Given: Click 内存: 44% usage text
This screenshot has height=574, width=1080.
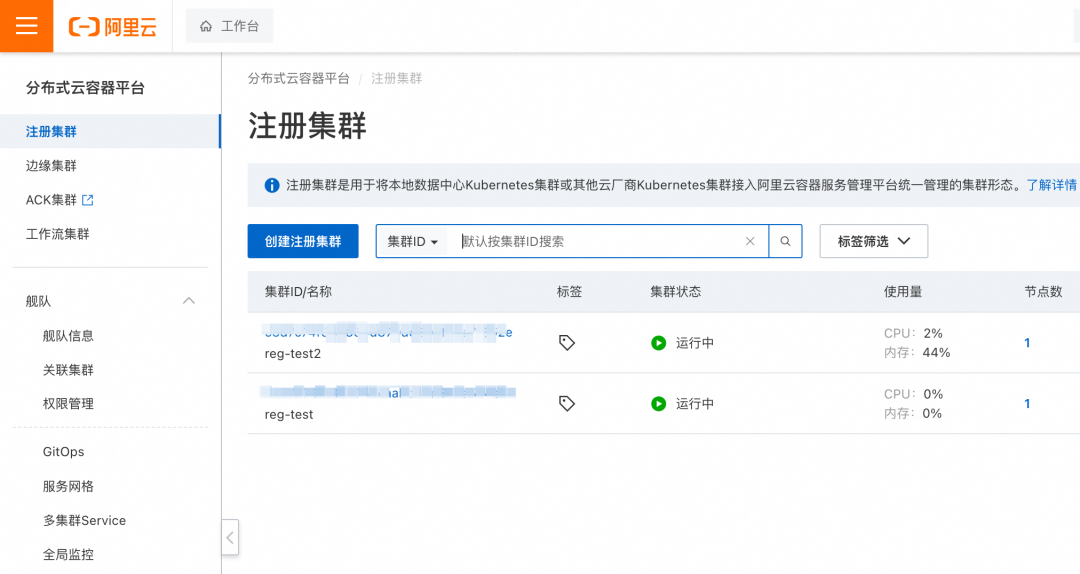Looking at the screenshot, I should [x=917, y=353].
